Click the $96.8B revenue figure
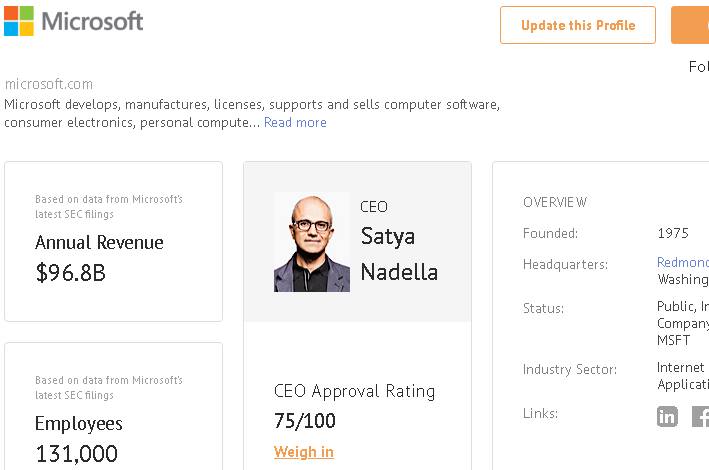Viewport: 709px width, 470px height. (x=70, y=272)
